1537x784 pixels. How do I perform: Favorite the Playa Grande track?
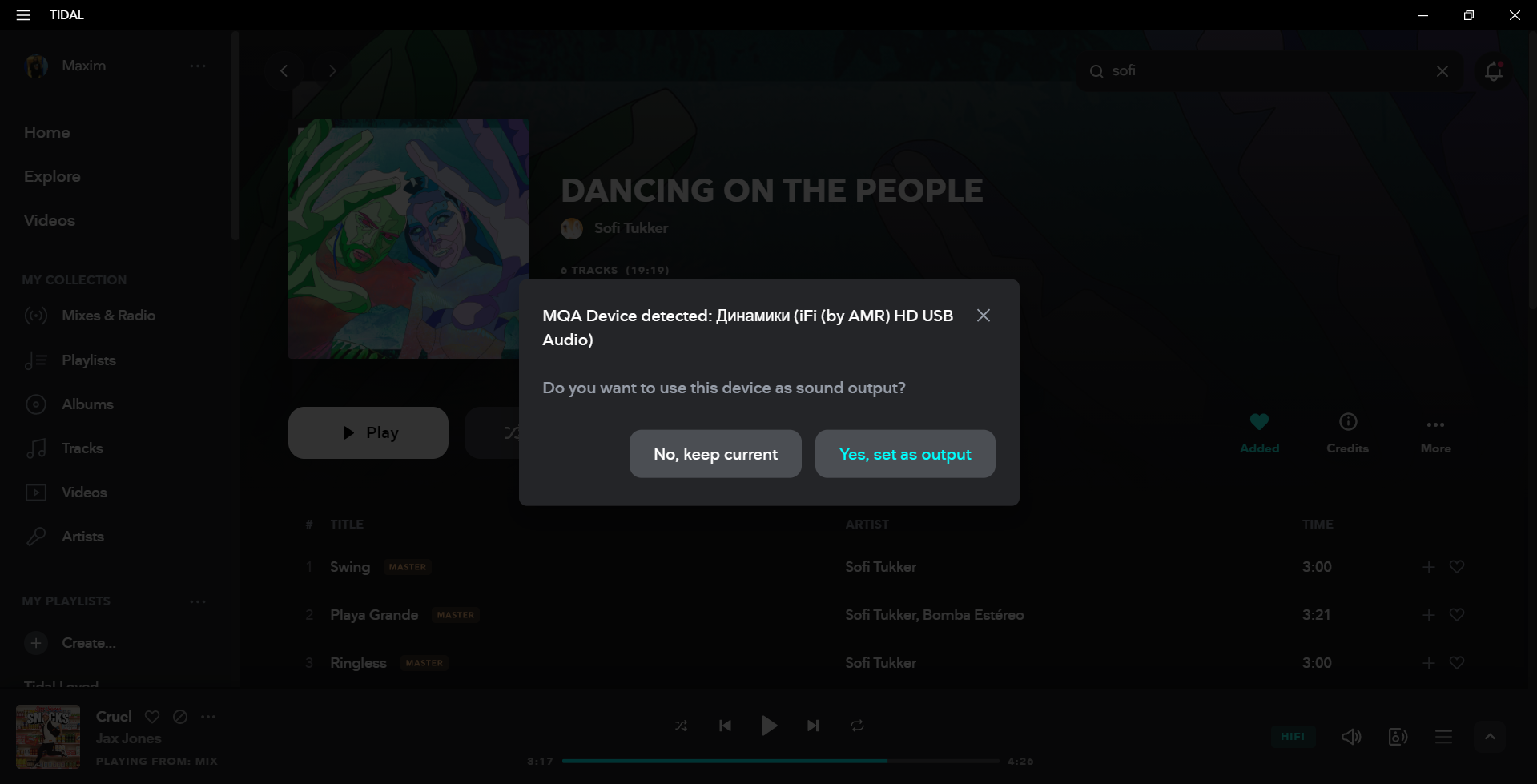click(1457, 615)
